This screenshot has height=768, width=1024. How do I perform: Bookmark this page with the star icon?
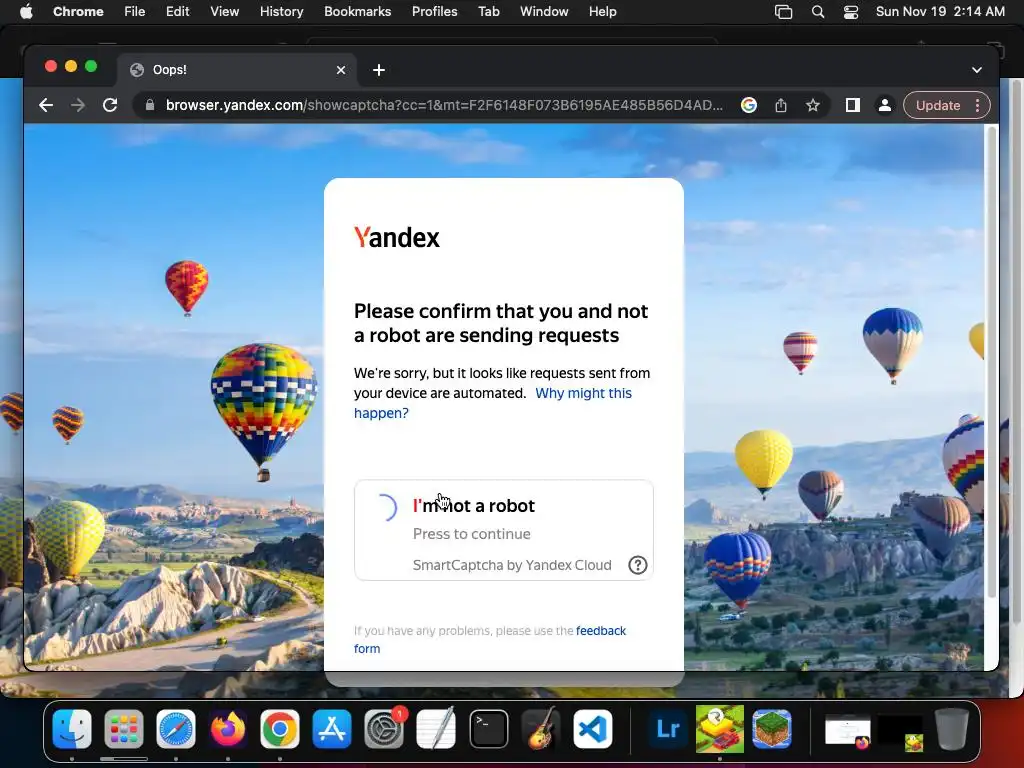(812, 105)
